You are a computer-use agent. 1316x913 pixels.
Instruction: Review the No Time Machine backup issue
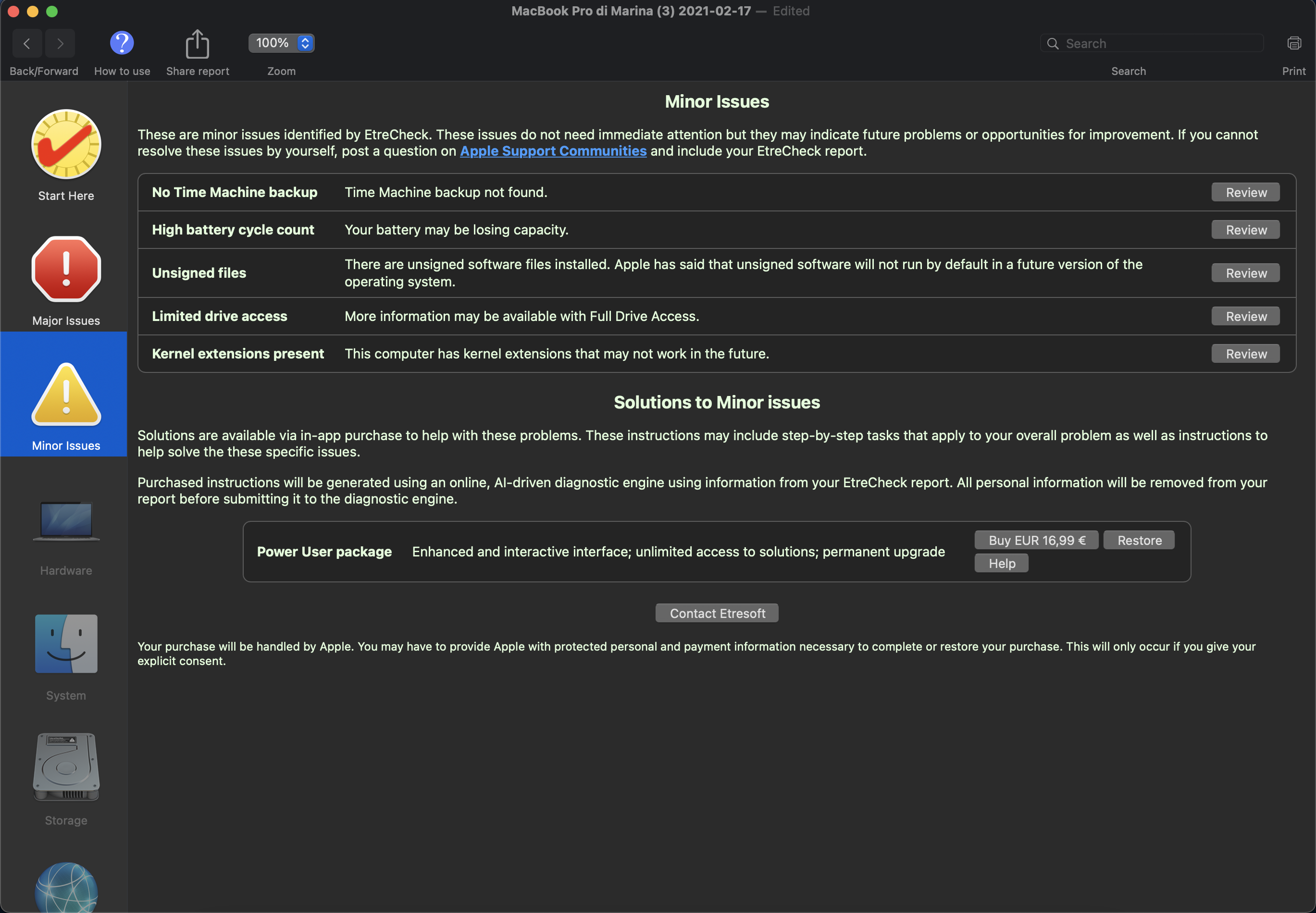coord(1245,192)
